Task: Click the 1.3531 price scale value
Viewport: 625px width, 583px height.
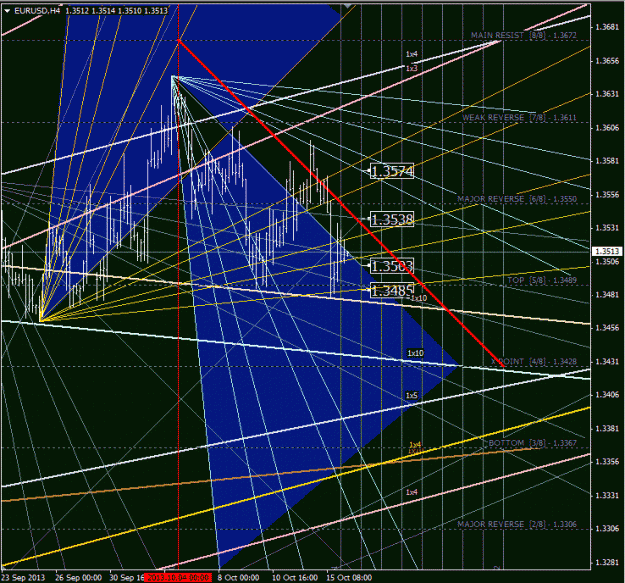Action: (607, 228)
